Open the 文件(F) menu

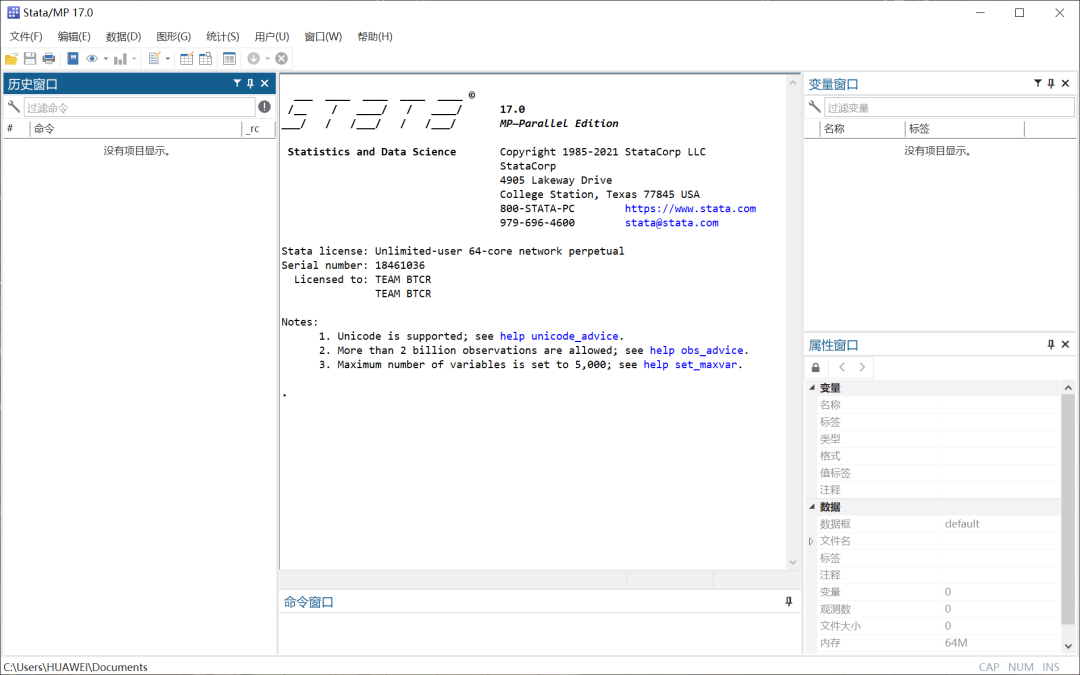pos(25,37)
